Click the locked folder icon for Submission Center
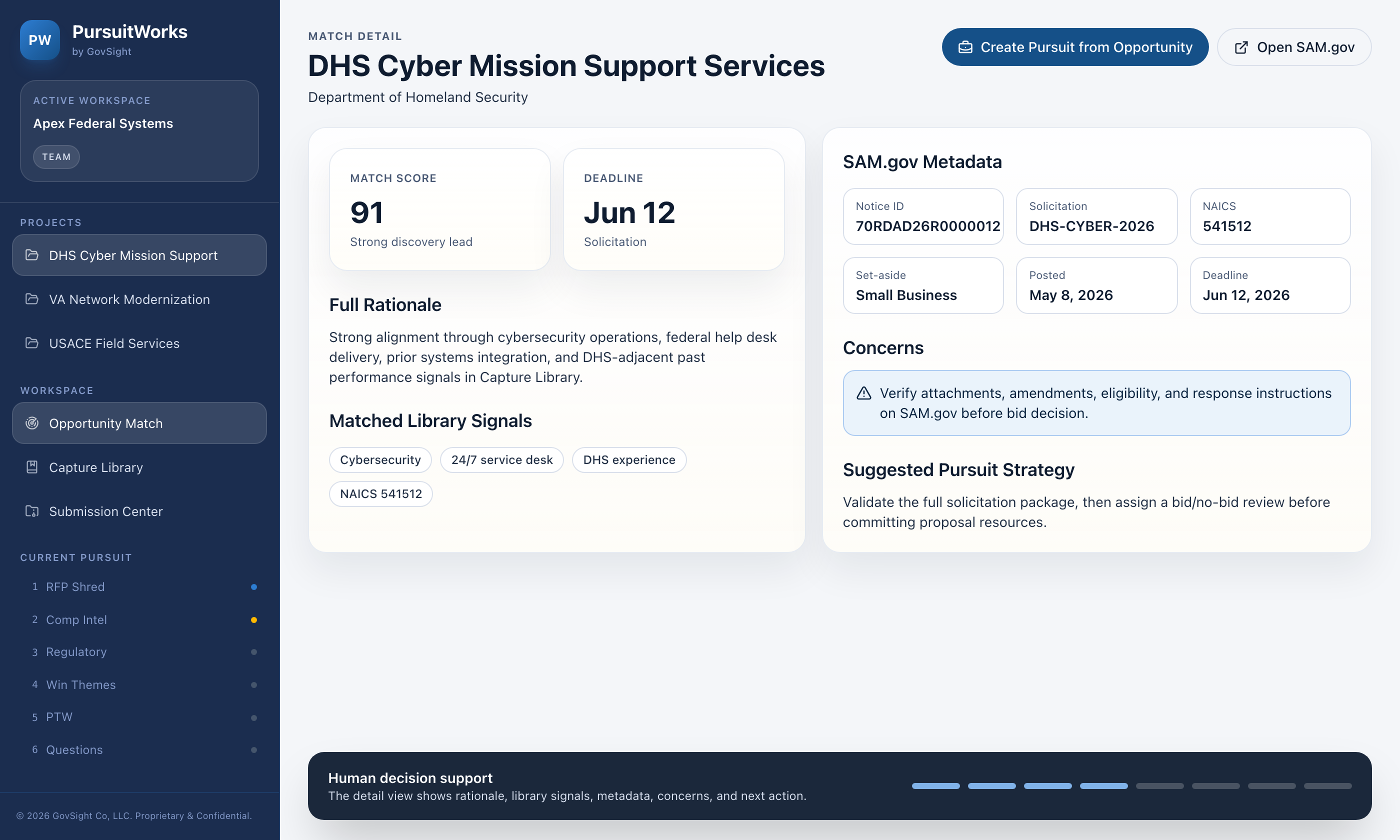The width and height of the screenshot is (1400, 840). [x=32, y=511]
